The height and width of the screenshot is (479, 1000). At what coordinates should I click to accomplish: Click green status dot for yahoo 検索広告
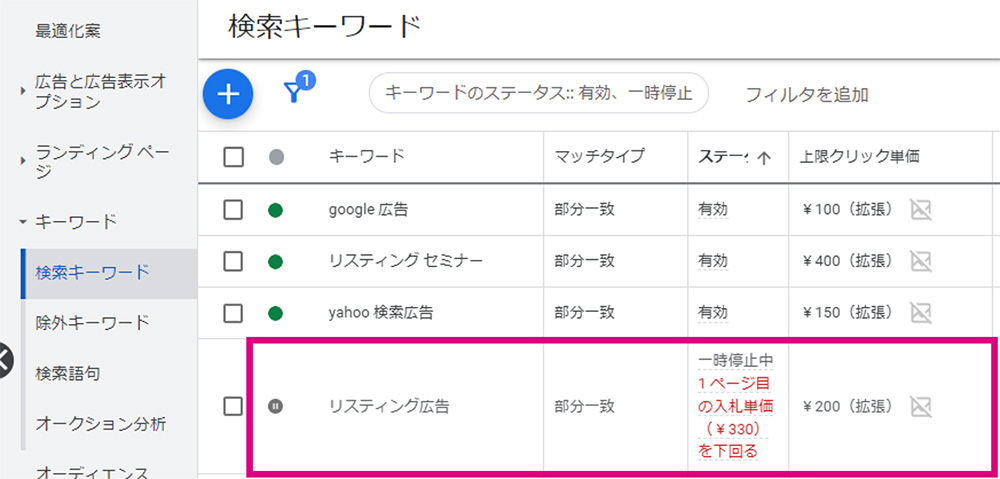(276, 313)
